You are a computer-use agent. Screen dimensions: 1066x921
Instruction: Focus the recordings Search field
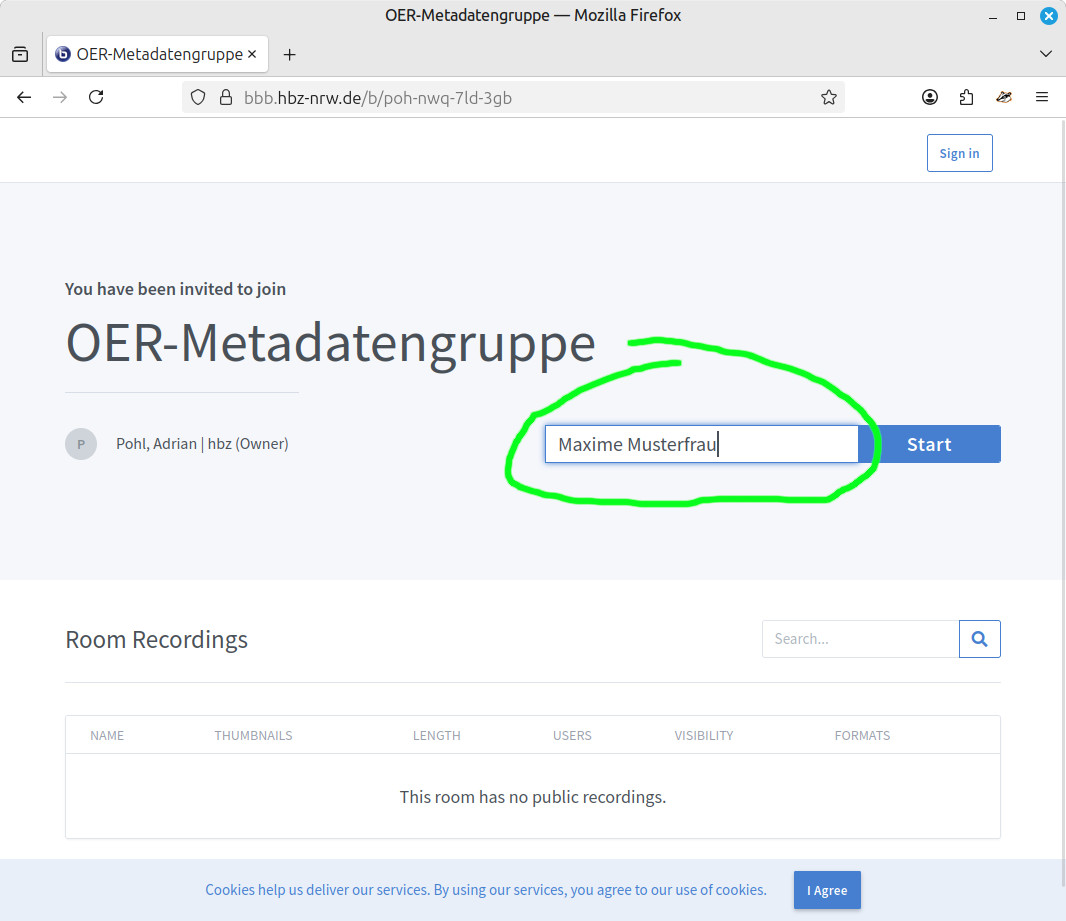[x=860, y=639]
